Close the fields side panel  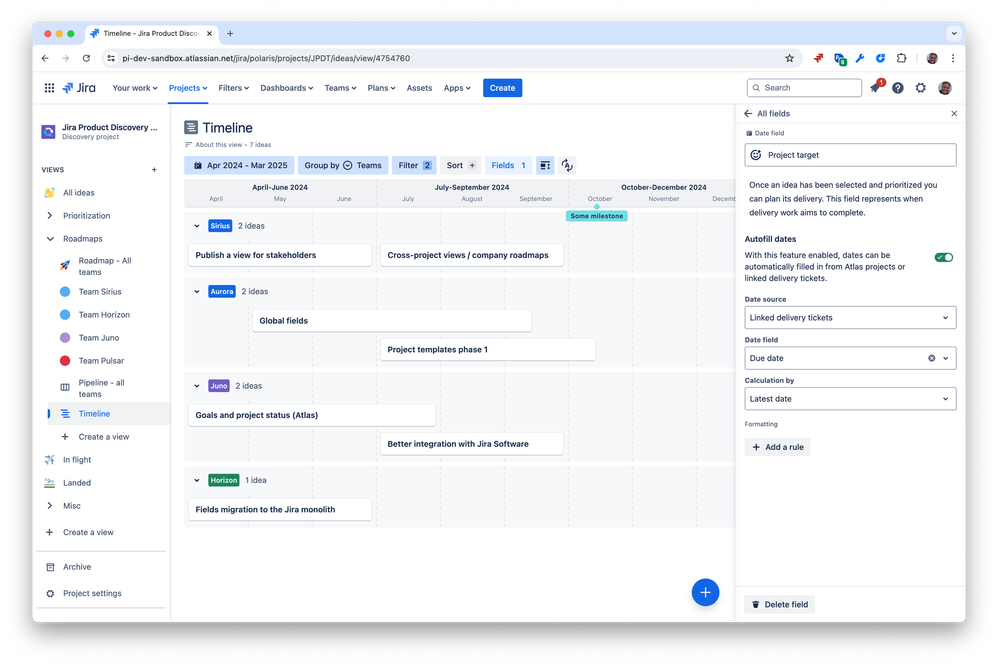[953, 113]
